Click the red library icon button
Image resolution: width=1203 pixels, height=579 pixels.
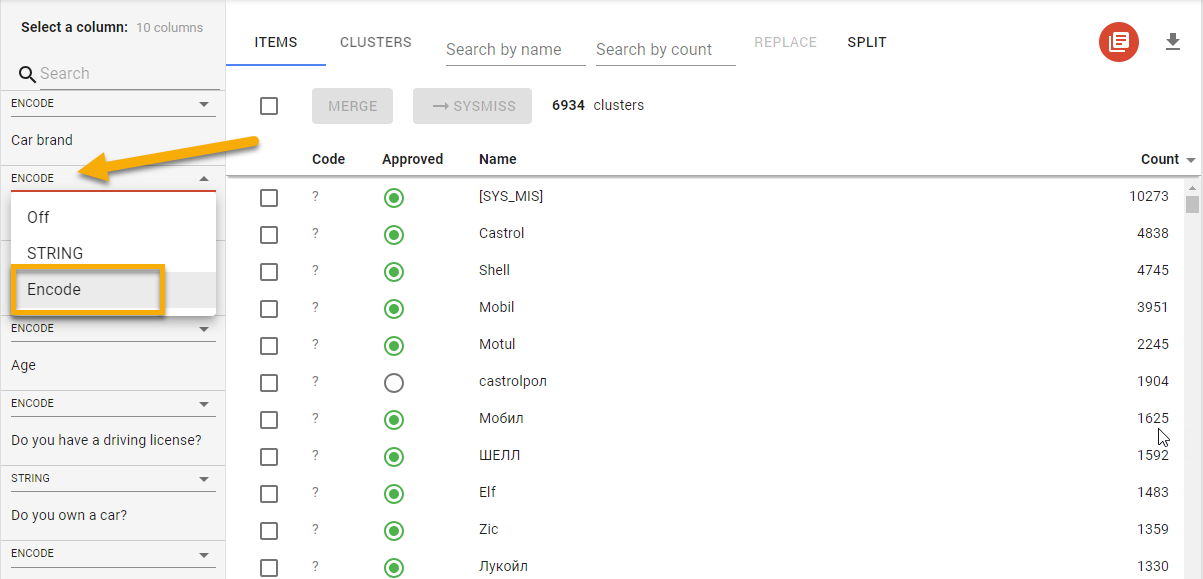tap(1118, 43)
